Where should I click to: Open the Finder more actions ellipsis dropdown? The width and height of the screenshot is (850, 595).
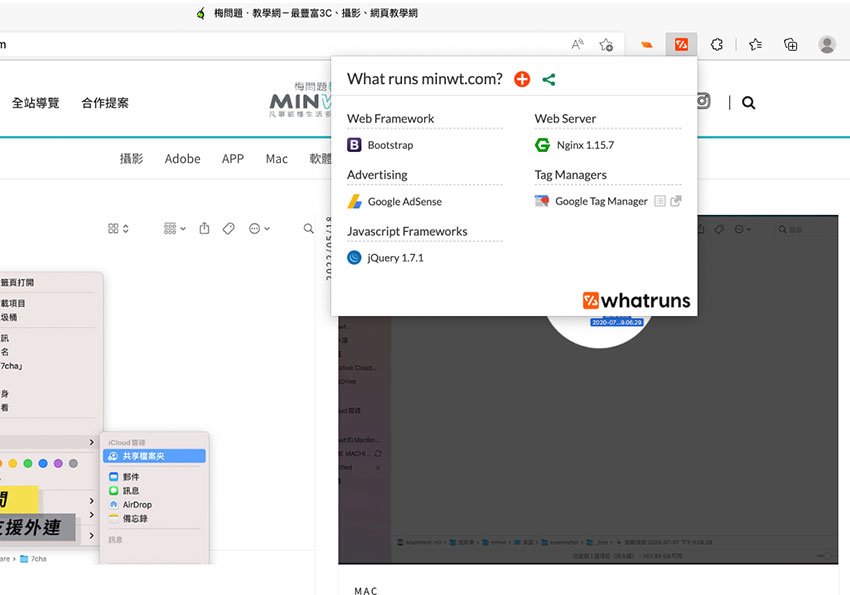[259, 229]
